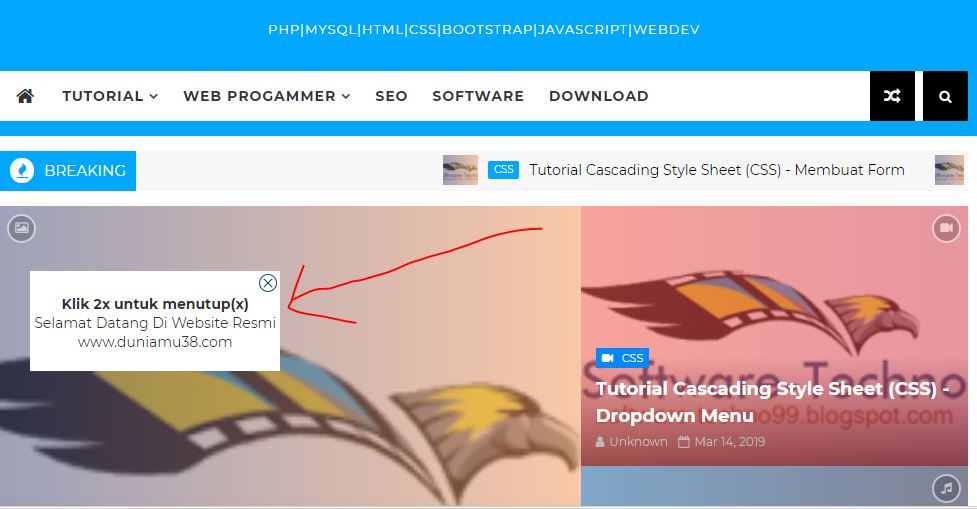Click the video camera icon on right card
This screenshot has width=977, height=509.
pyautogui.click(x=946, y=228)
